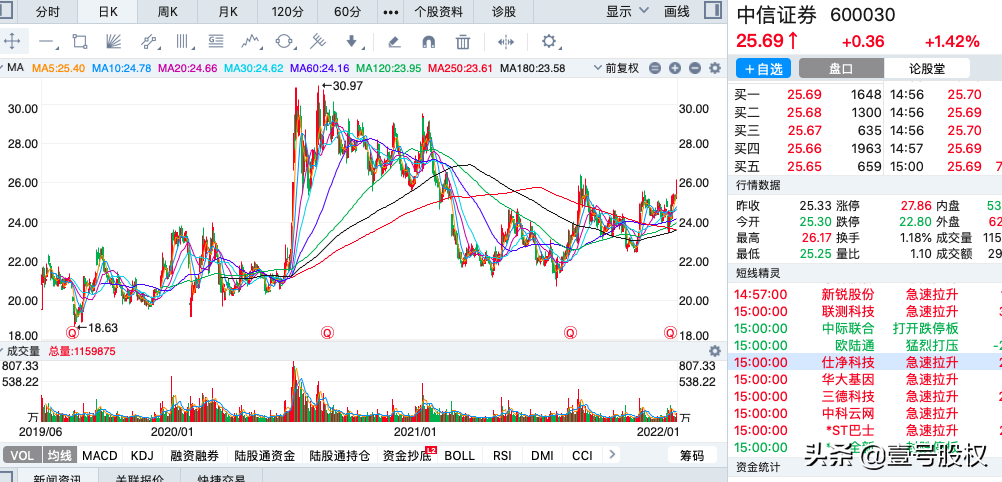Select the text annotation tool
Viewport: 1002px width, 482px height.
pos(216,42)
